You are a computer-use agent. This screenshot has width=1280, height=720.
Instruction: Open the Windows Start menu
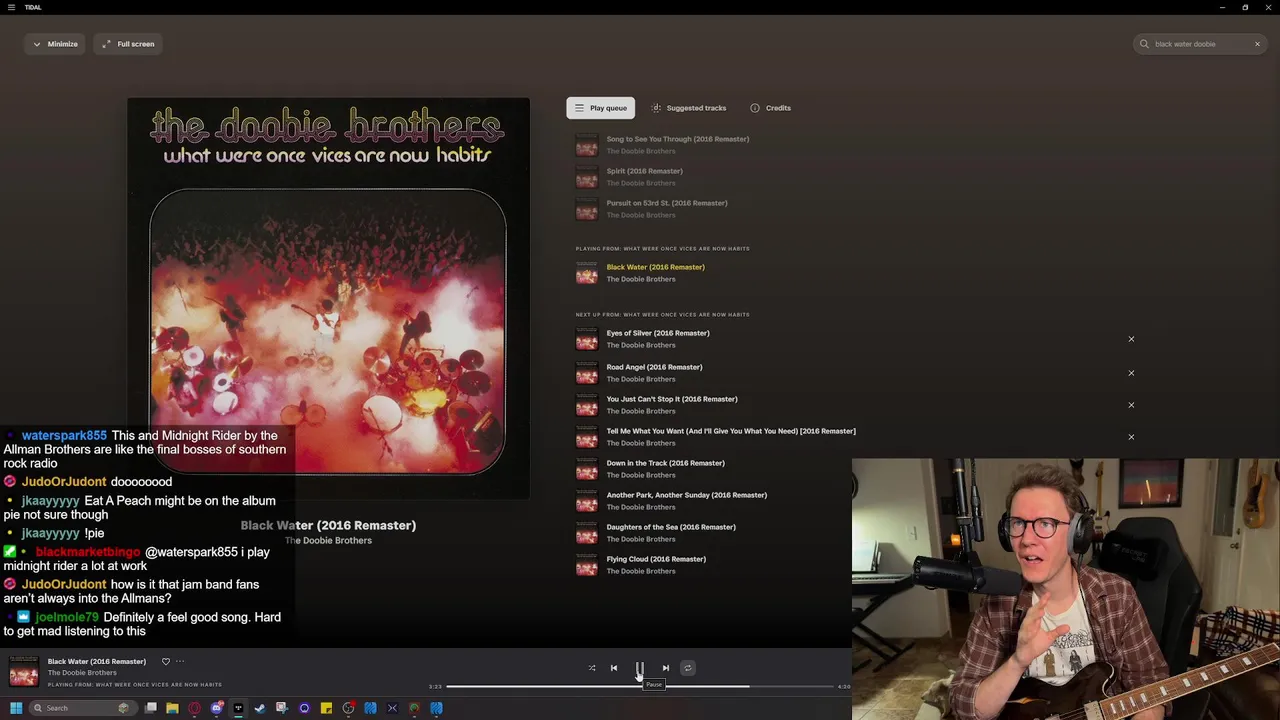pos(15,708)
